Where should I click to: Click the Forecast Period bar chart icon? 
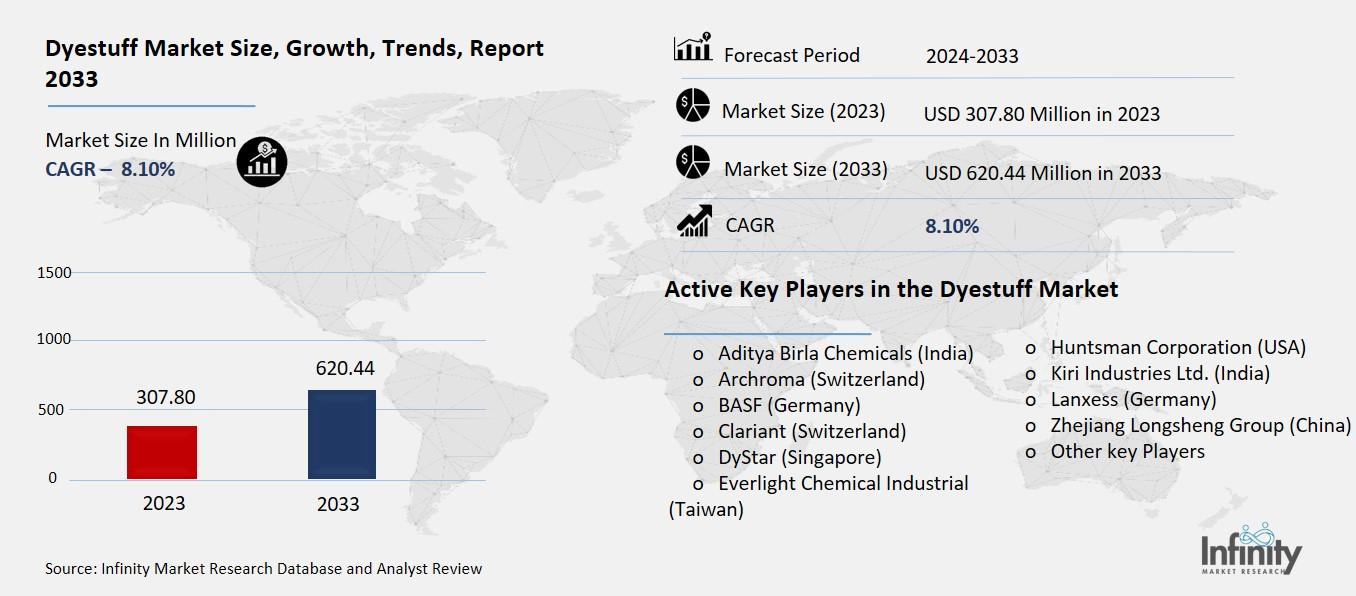[x=691, y=46]
